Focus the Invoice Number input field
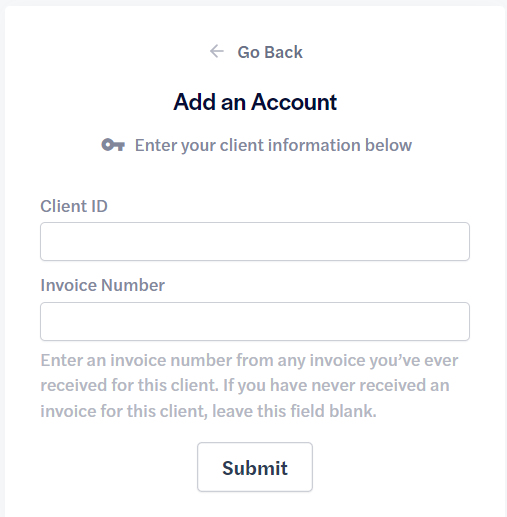 (255, 322)
